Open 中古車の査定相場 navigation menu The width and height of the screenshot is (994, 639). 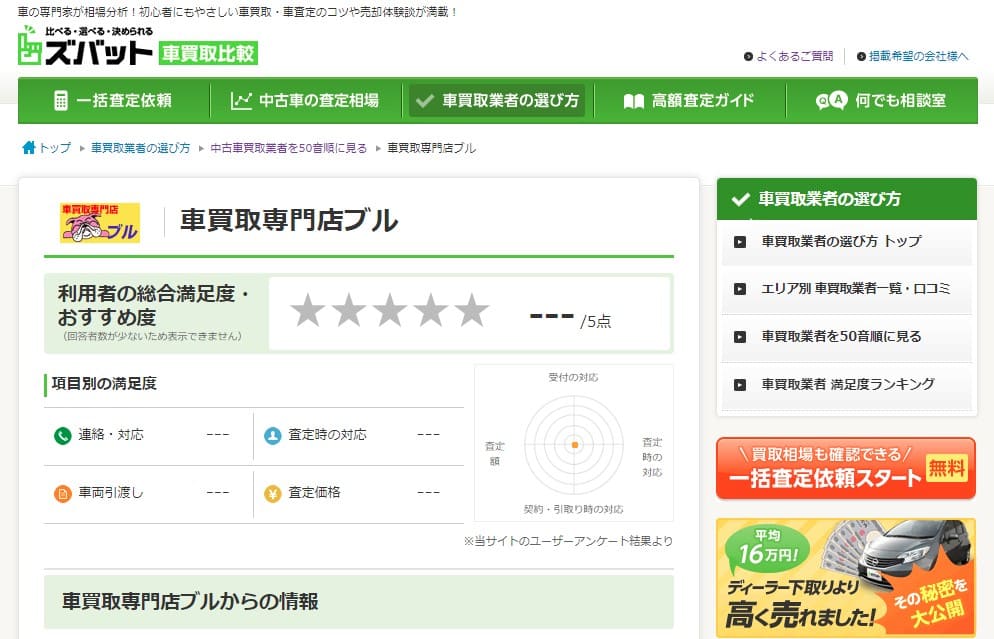pos(304,100)
